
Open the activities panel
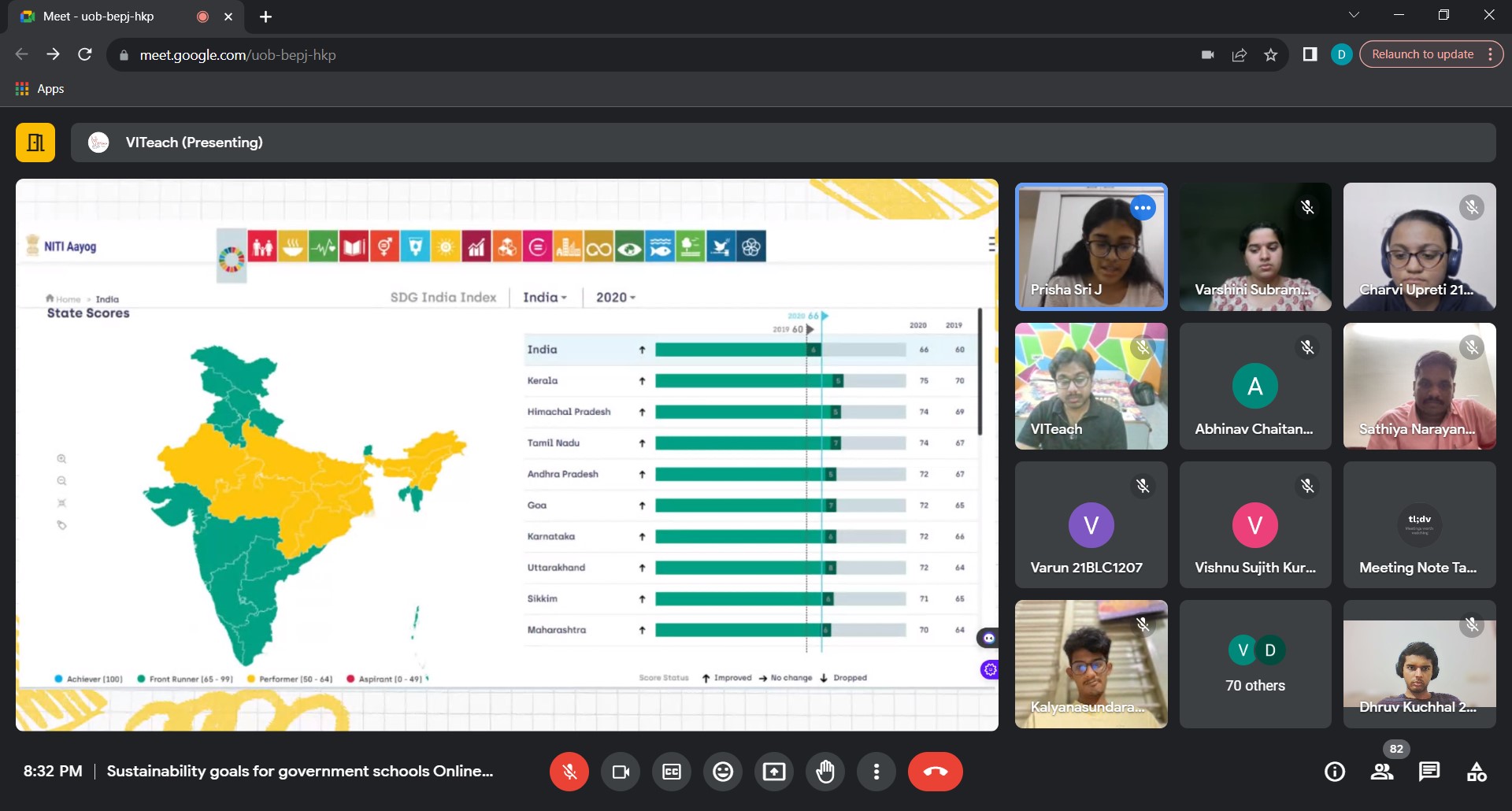[1477, 772]
